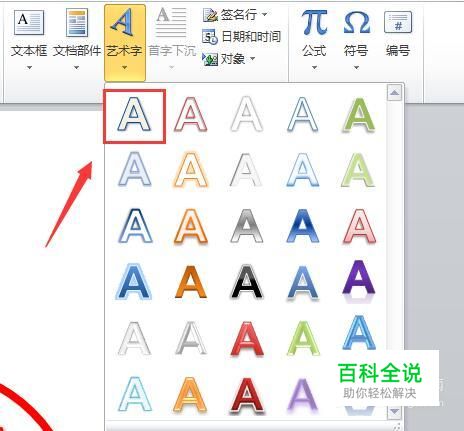Click the 文本框 (Text Box) icon

tap(29, 23)
